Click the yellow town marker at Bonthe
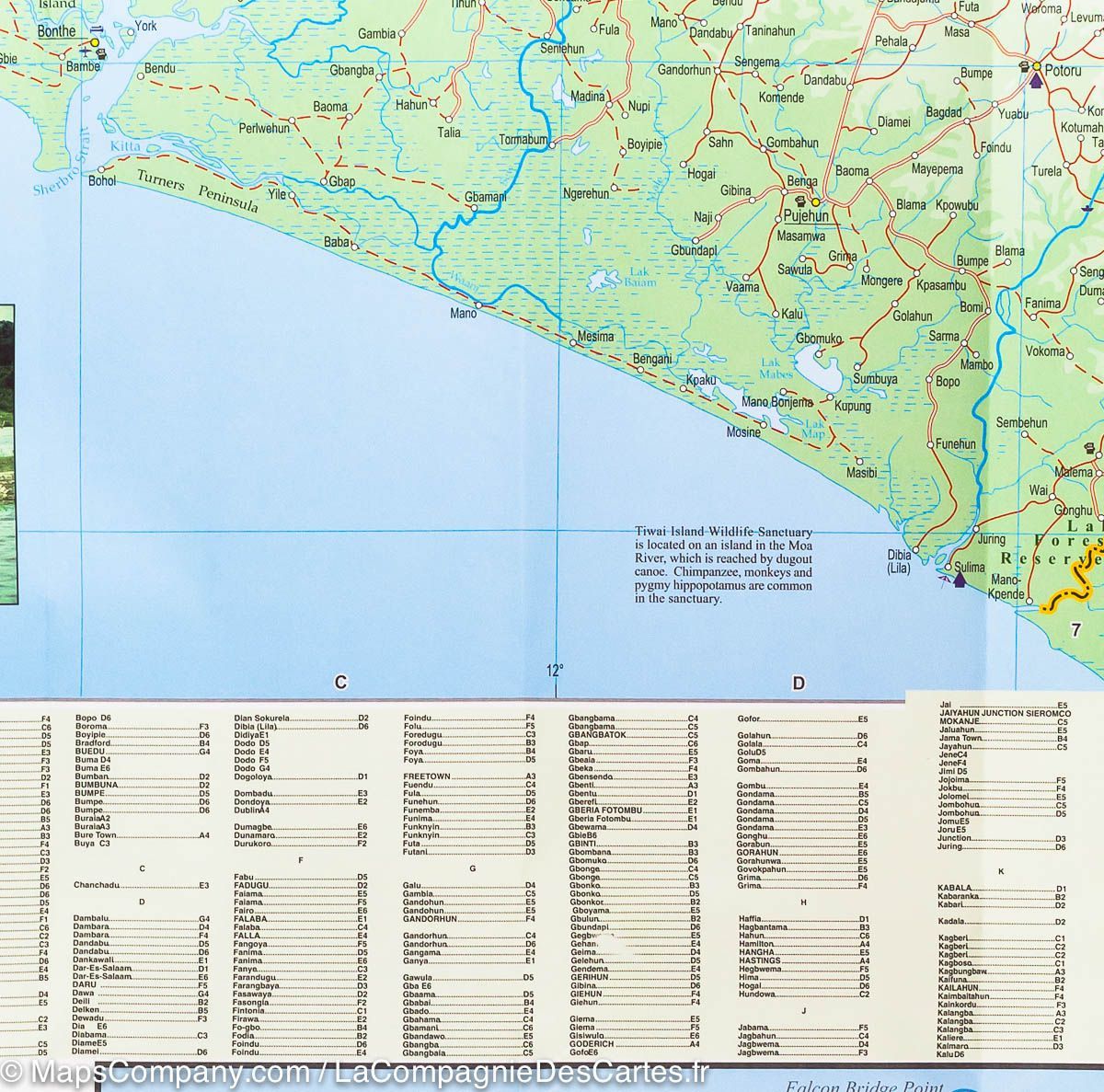The image size is (1104, 1092). coord(94,42)
